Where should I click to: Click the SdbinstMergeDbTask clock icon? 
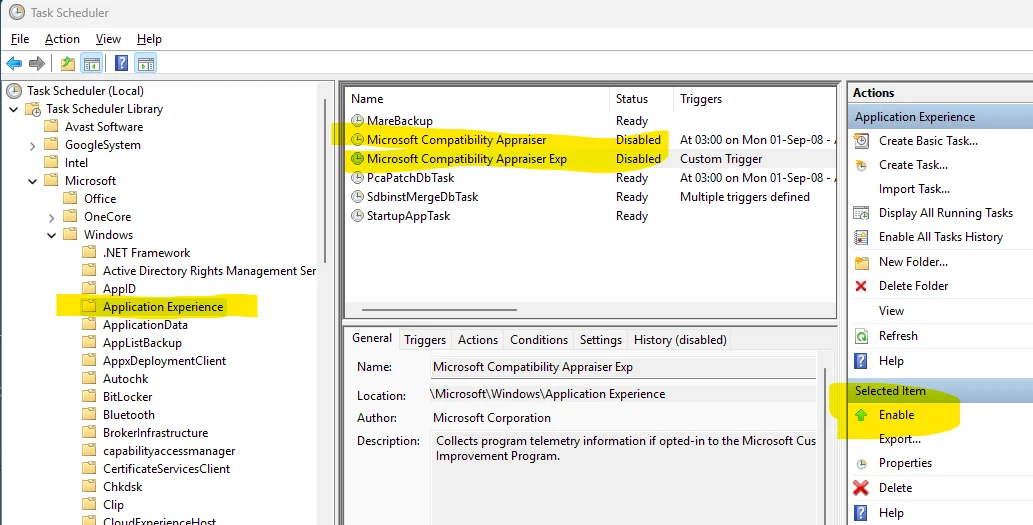tap(357, 197)
